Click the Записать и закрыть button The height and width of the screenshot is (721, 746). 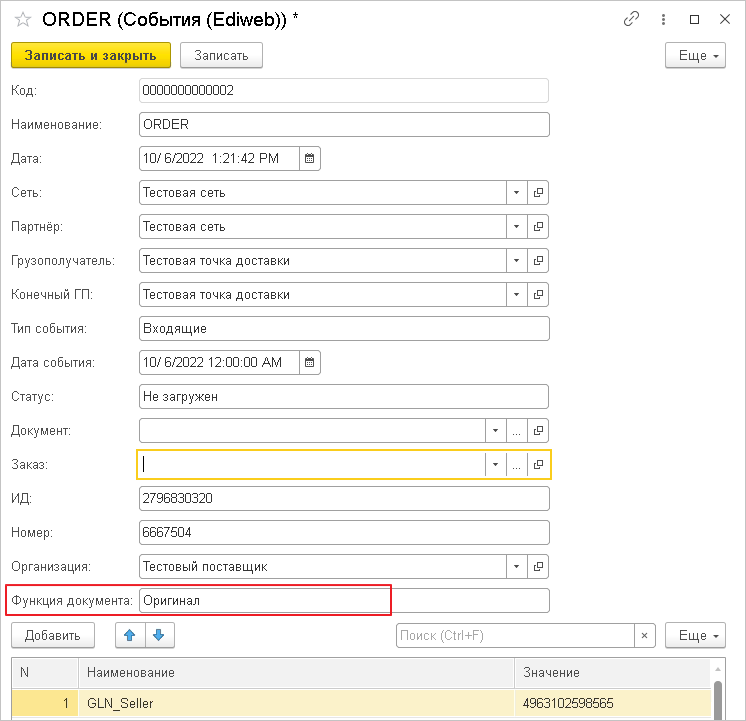(x=91, y=55)
